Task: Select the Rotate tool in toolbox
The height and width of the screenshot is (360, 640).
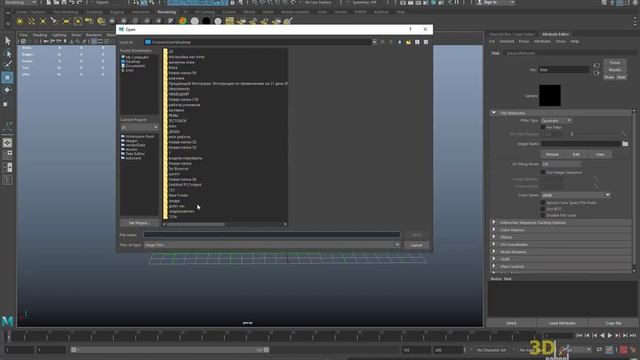Action: point(7,90)
